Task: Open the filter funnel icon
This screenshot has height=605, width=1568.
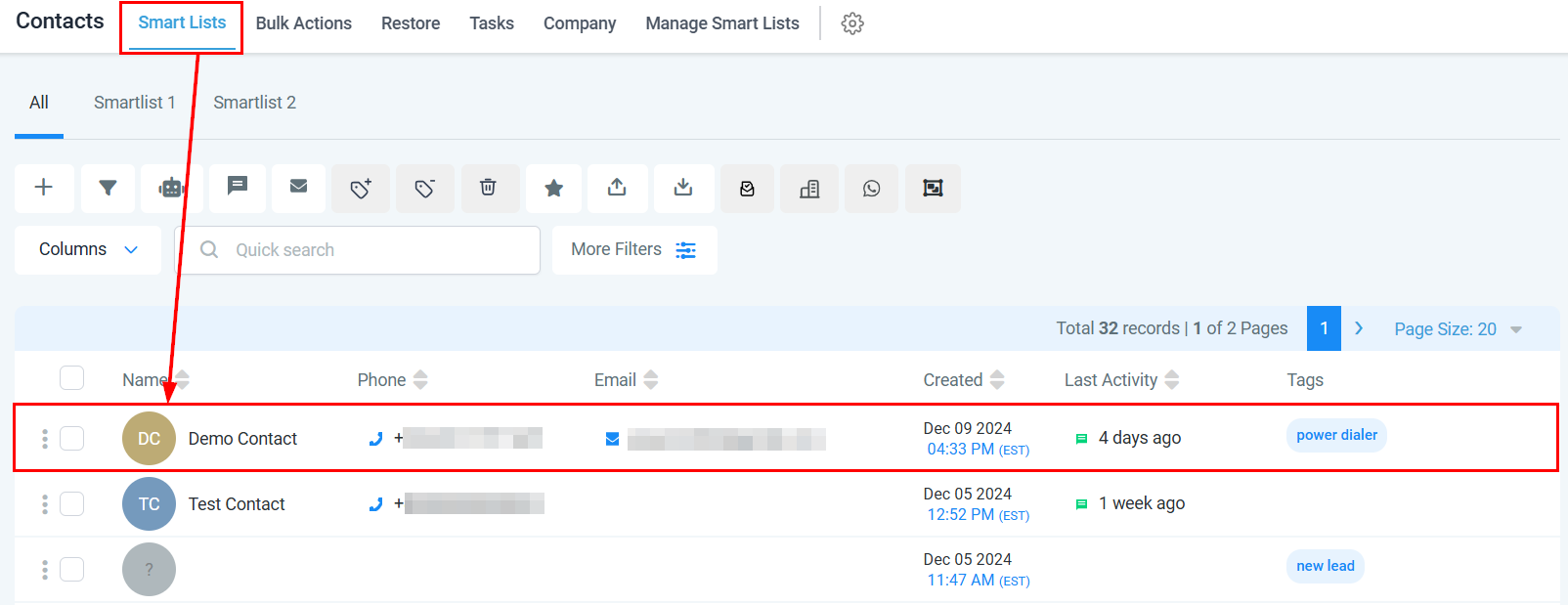Action: (x=108, y=188)
